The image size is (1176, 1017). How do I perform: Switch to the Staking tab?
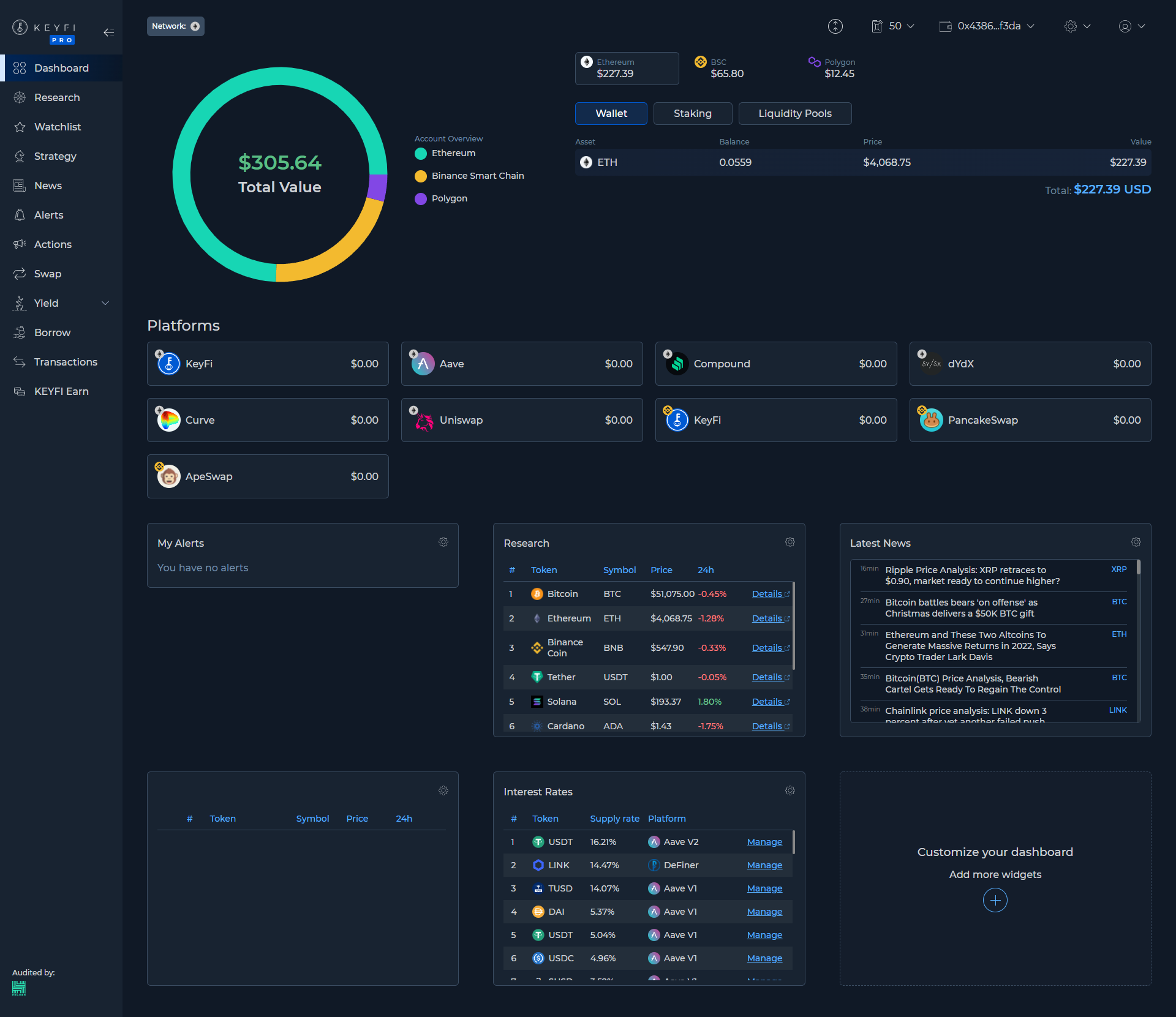[693, 113]
